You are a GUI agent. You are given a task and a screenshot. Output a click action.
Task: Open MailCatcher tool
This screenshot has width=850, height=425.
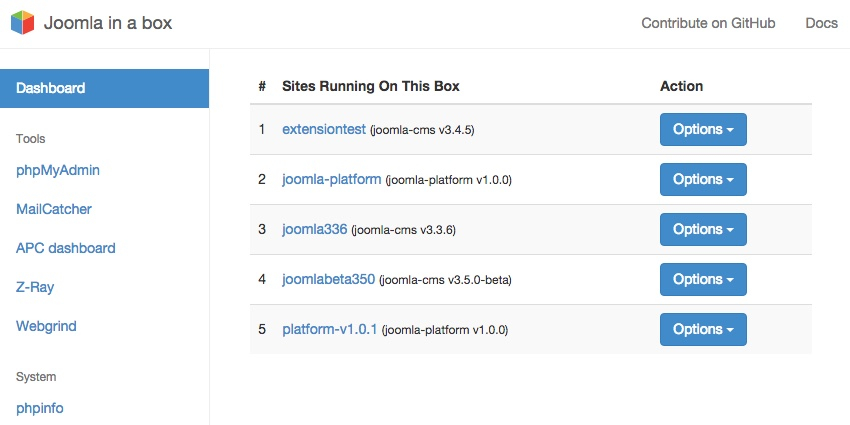click(54, 209)
